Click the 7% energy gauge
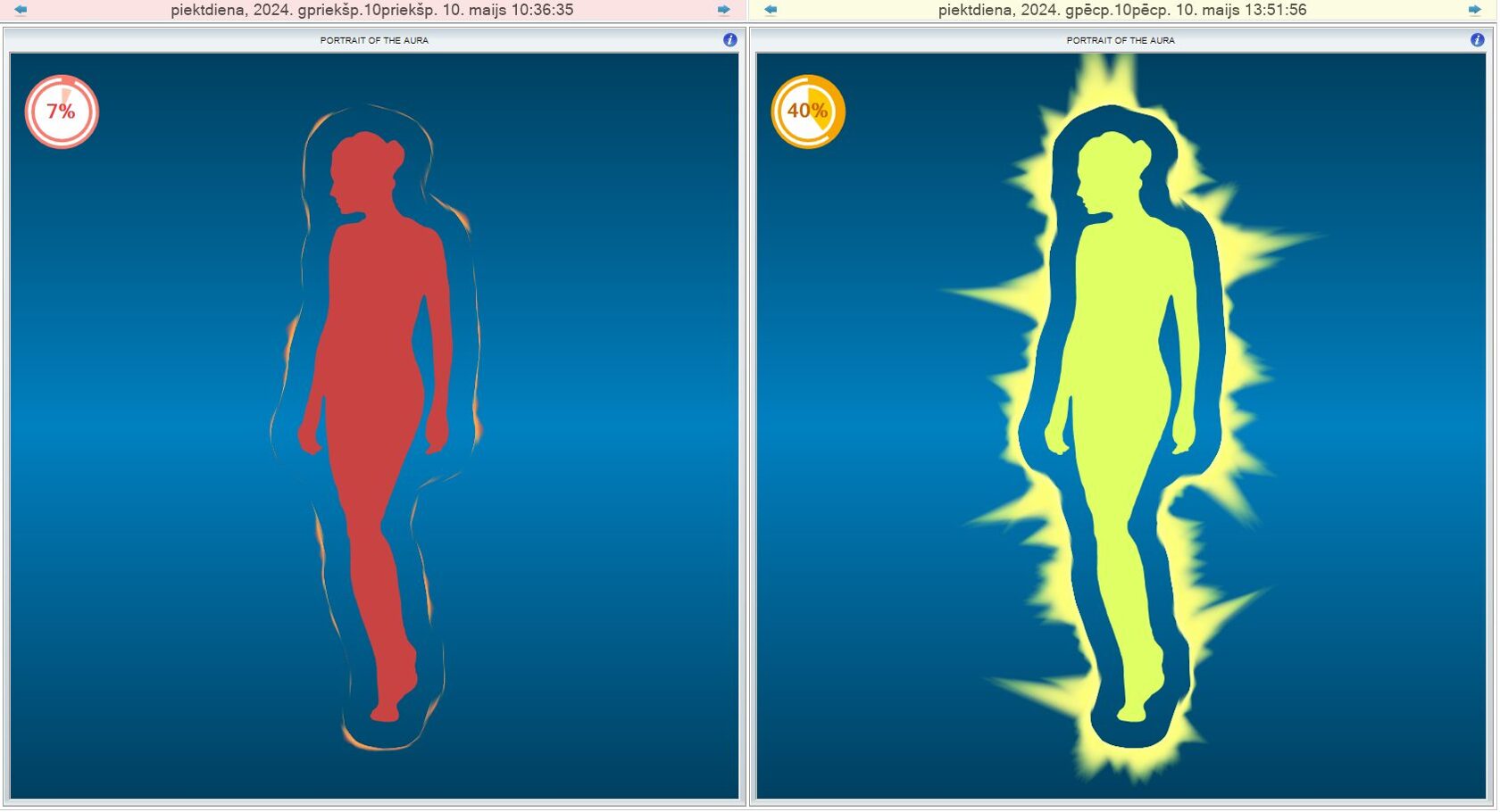The width and height of the screenshot is (1500, 812). [62, 112]
